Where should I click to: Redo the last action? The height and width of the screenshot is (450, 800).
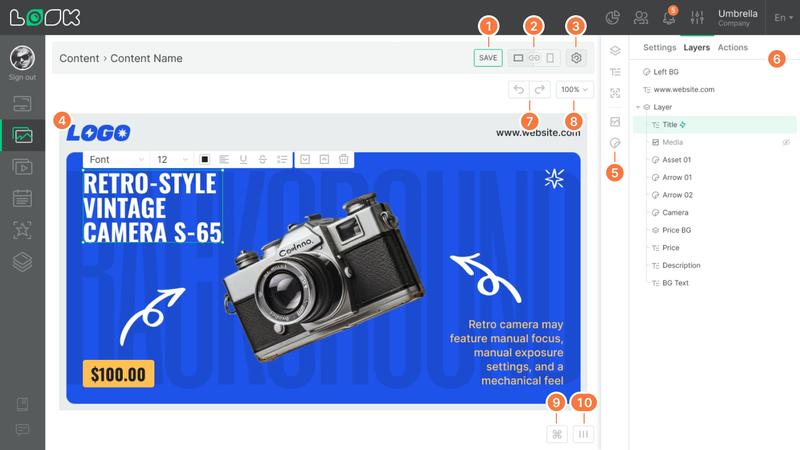point(540,90)
